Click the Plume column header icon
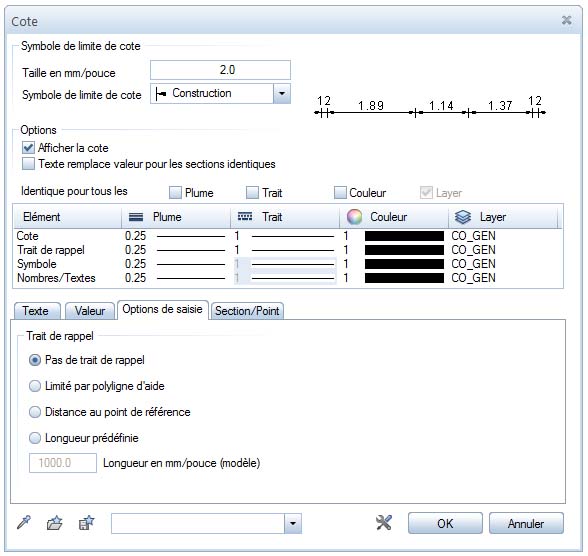This screenshot has height=556, width=588. pos(136,217)
